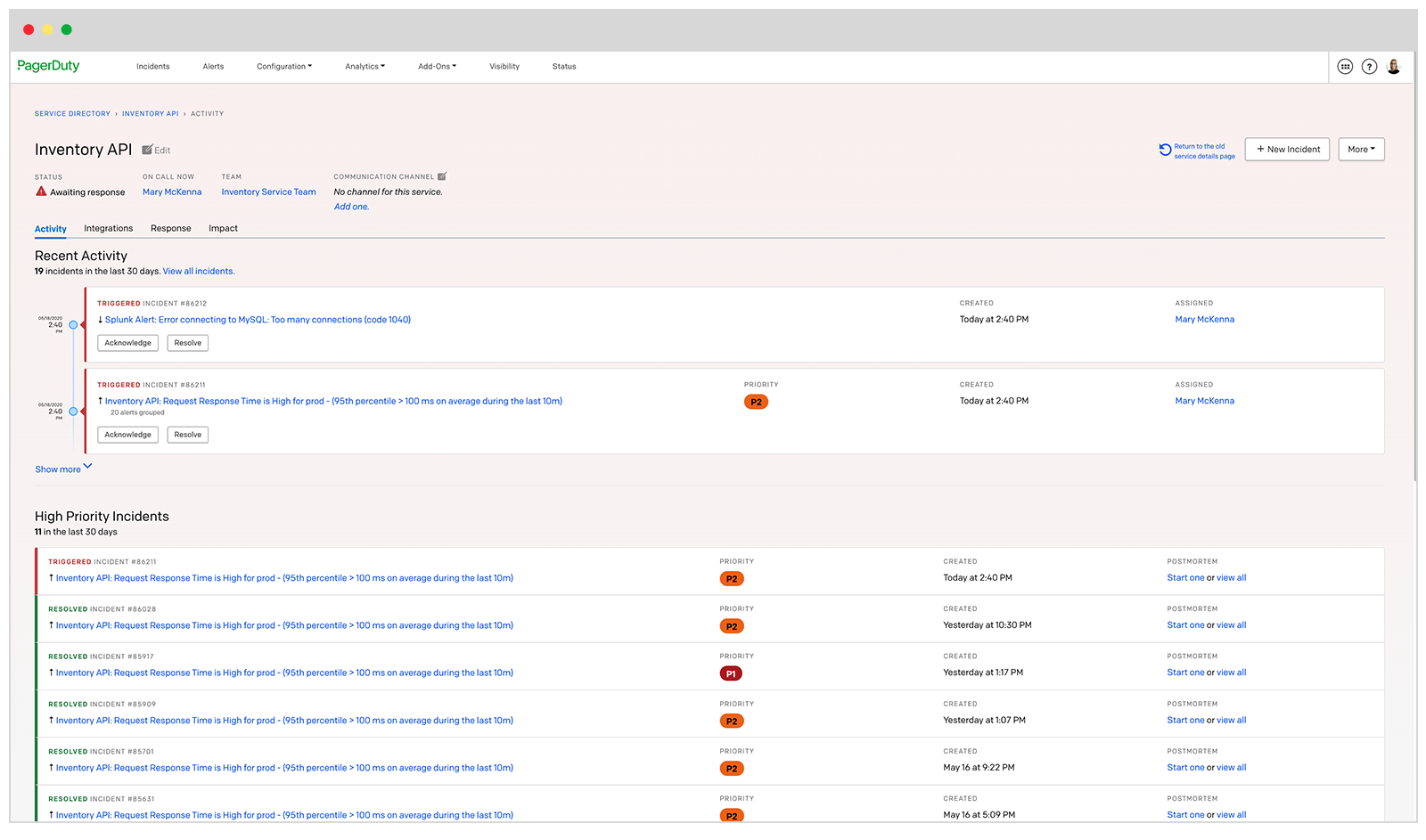
Task: Resolve incident #86211 in Recent Activity
Action: coord(187,435)
